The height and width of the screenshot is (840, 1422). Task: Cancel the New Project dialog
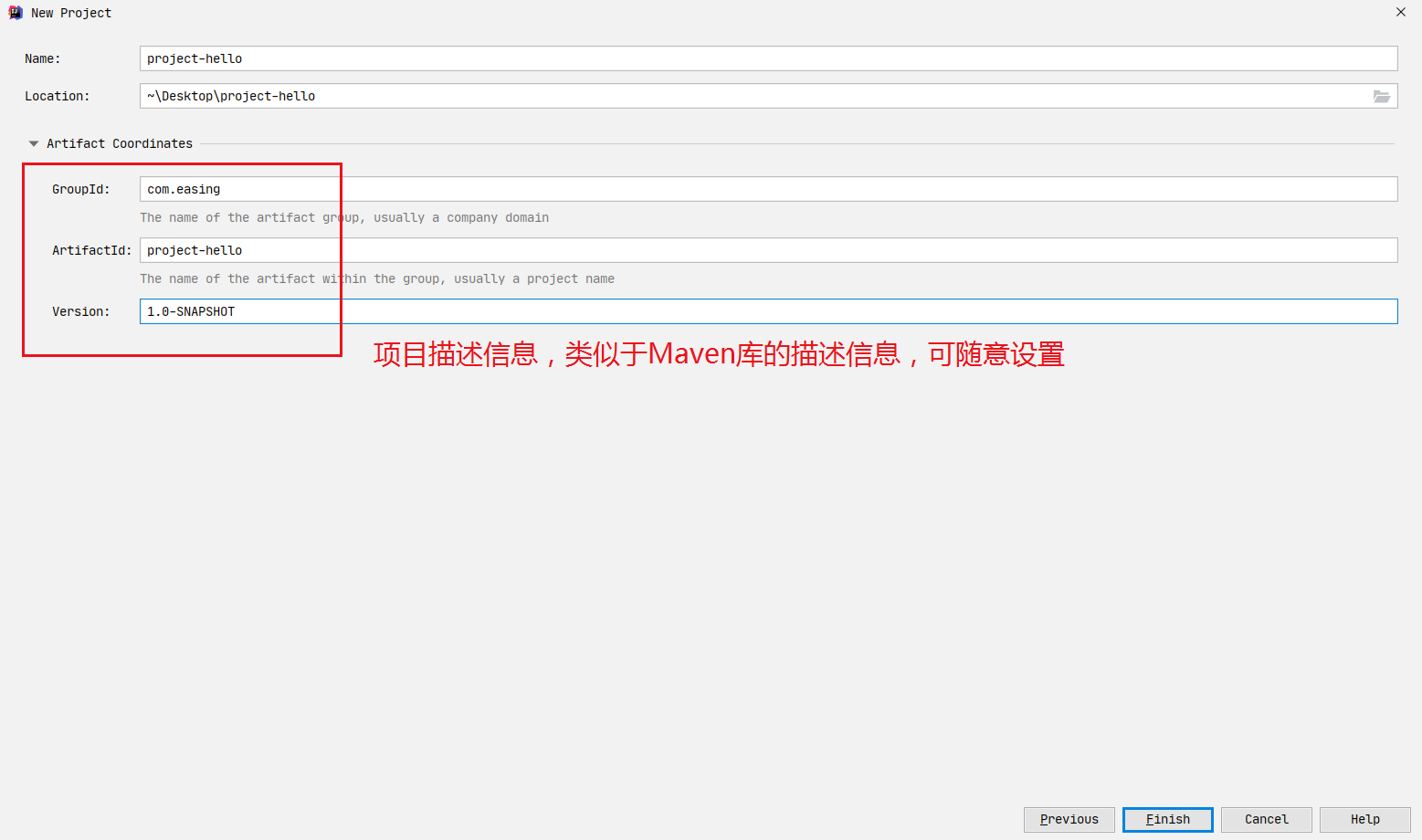pos(1267,819)
